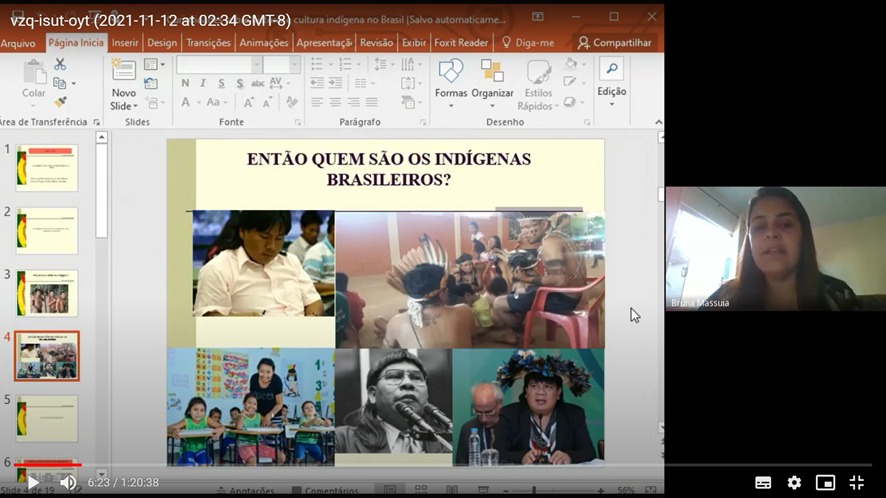The image size is (886, 498).
Task: Click the shape fill paint bucket icon
Action: [x=571, y=63]
